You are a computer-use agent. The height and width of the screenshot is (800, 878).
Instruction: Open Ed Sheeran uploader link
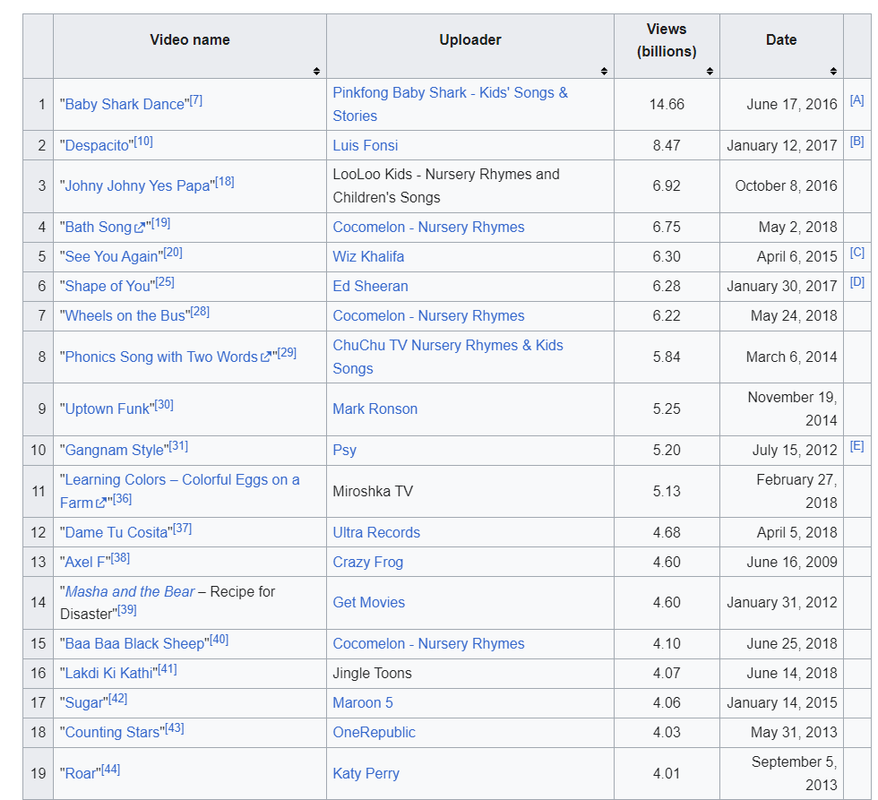point(370,287)
